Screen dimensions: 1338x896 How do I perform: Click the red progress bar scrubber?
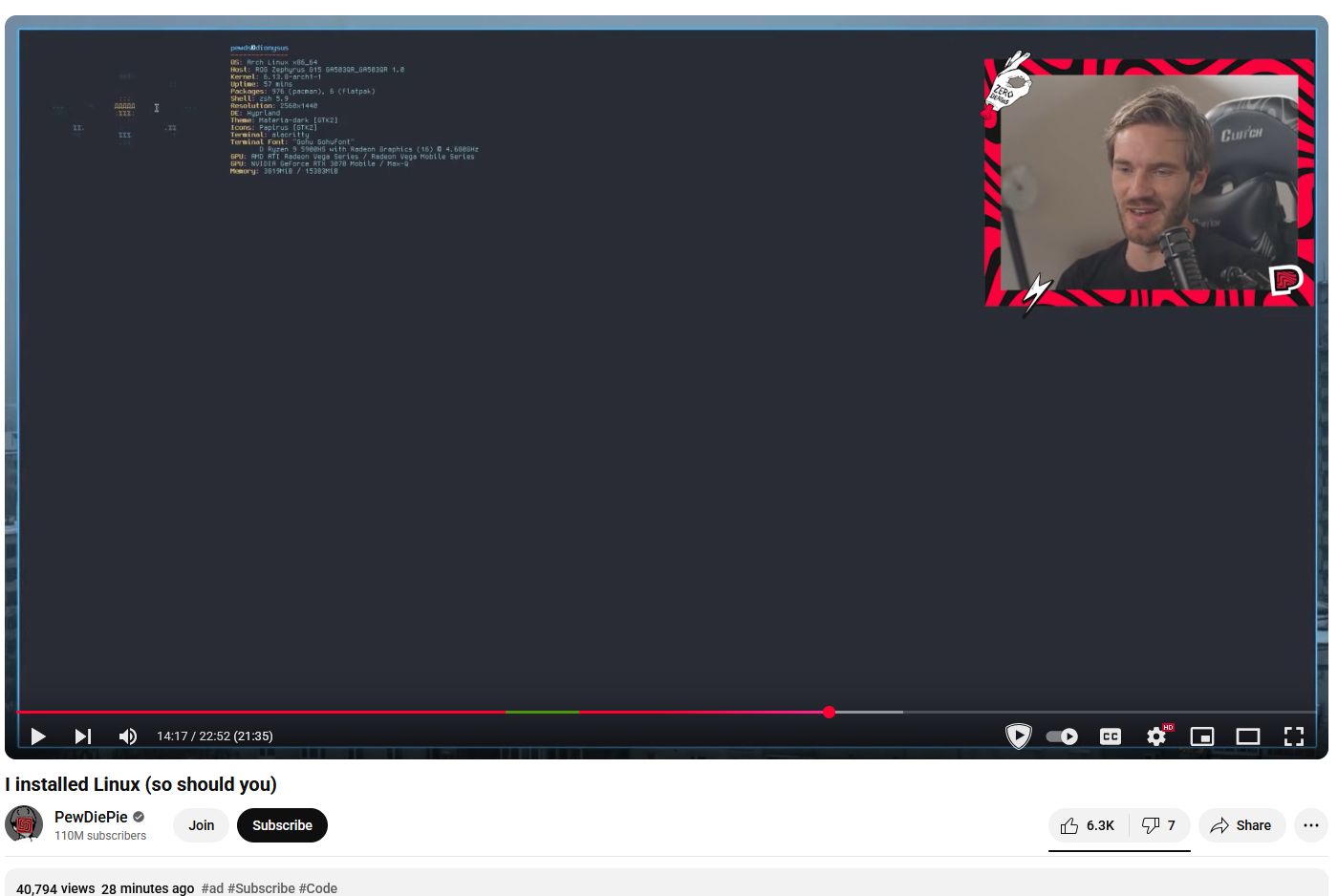coord(829,712)
